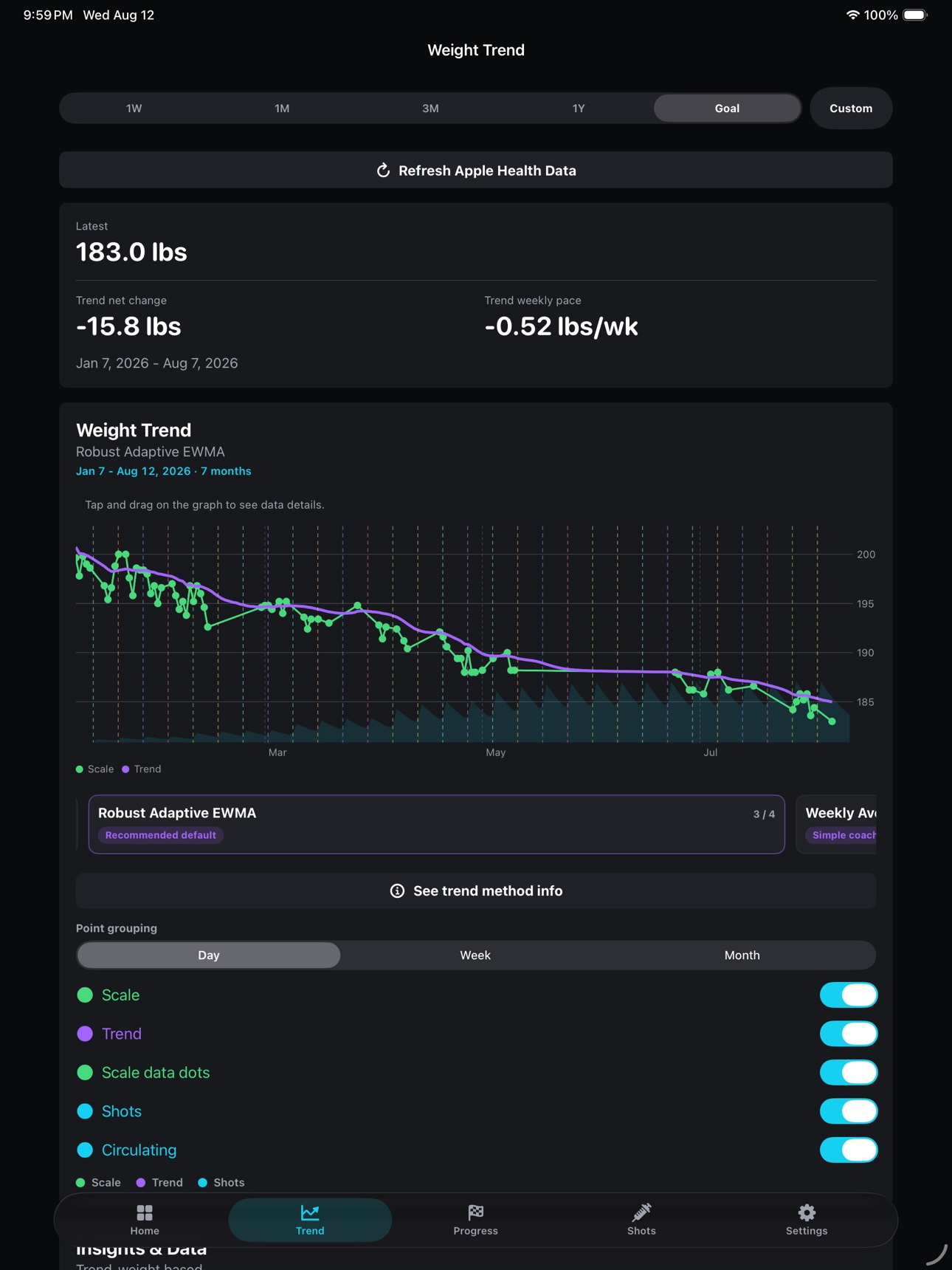The height and width of the screenshot is (1270, 952).
Task: Disable the Circulating toggle
Action: [x=849, y=1150]
